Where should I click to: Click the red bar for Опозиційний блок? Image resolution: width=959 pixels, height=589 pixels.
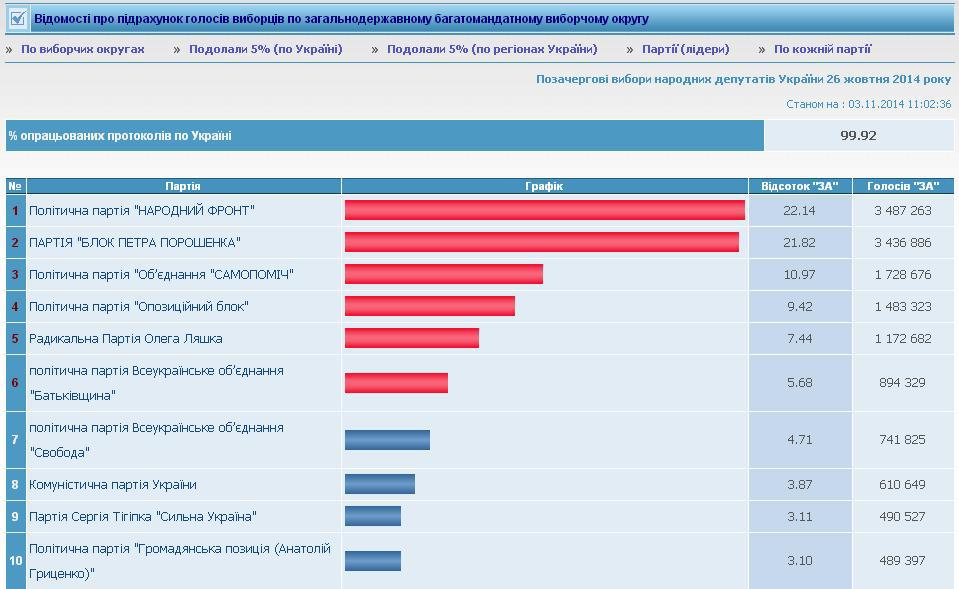coord(430,306)
